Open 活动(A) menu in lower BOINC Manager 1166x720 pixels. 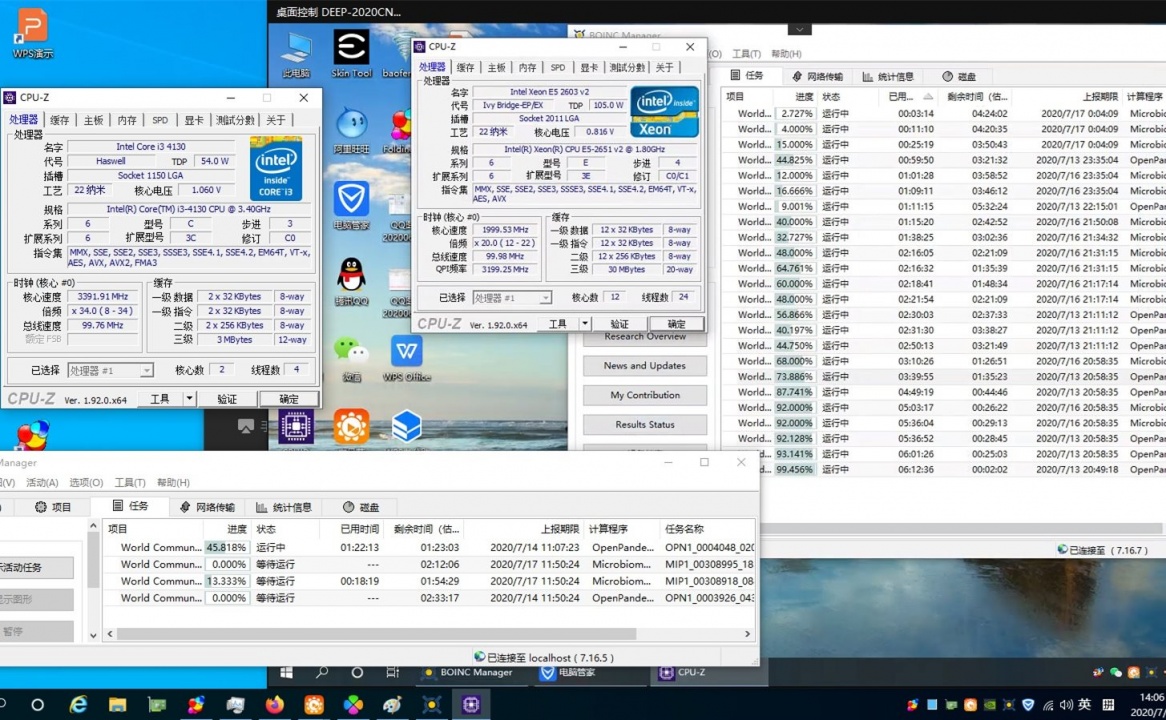tap(42, 483)
